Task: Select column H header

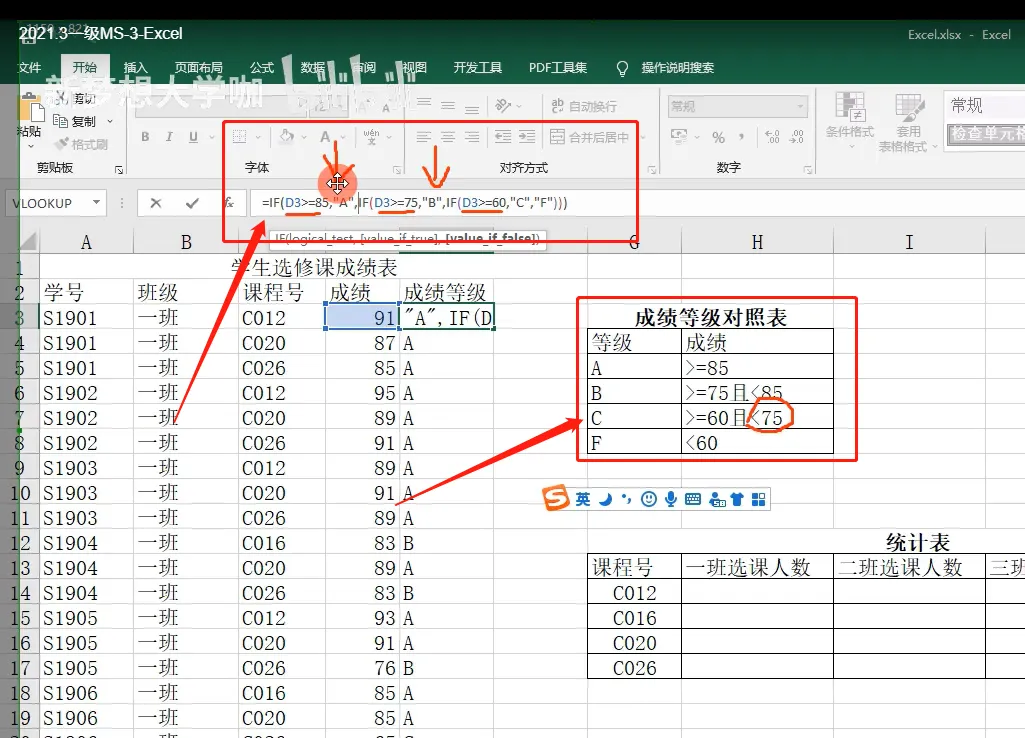Action: click(x=757, y=243)
